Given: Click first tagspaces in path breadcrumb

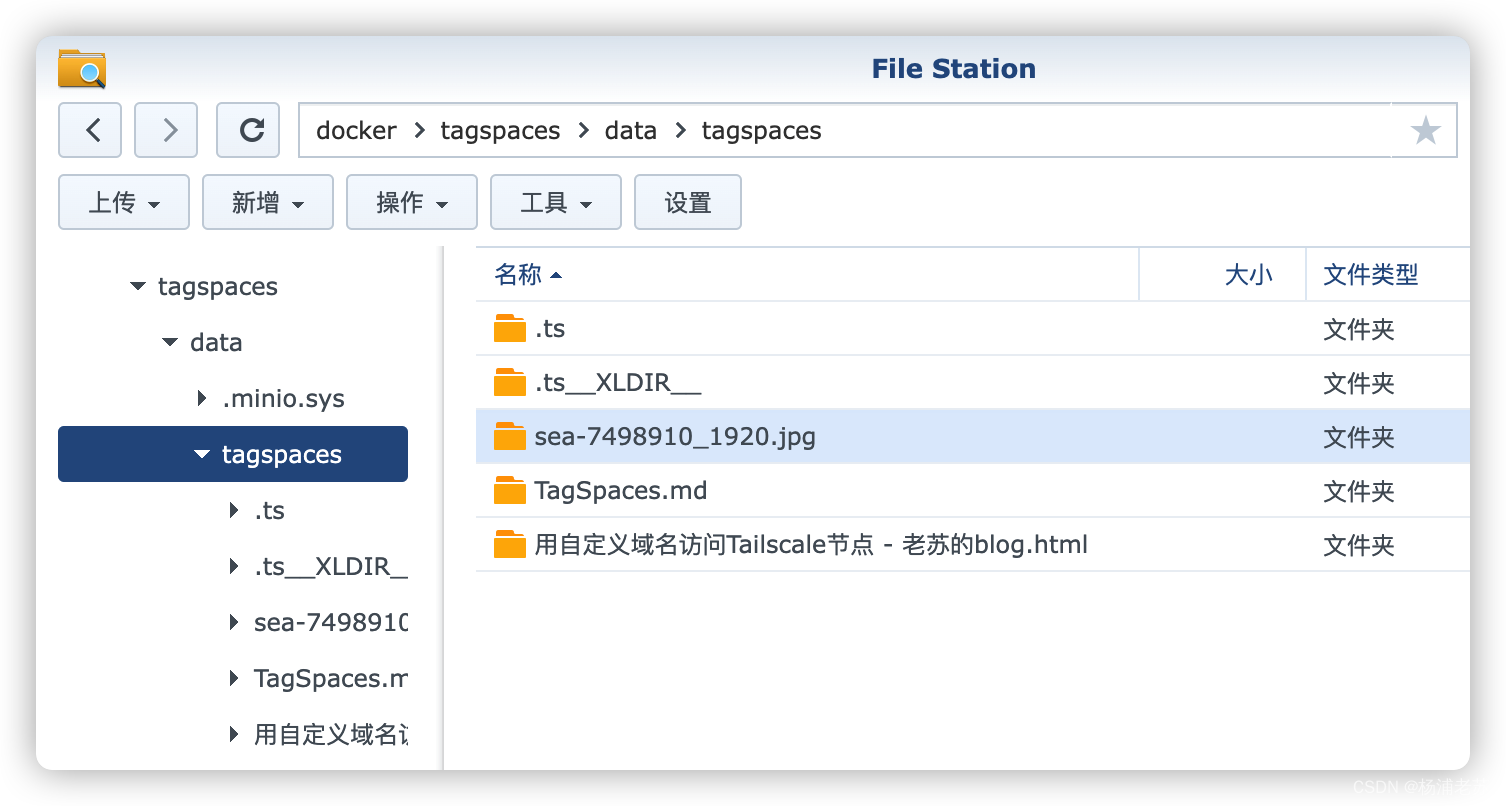Looking at the screenshot, I should point(500,131).
